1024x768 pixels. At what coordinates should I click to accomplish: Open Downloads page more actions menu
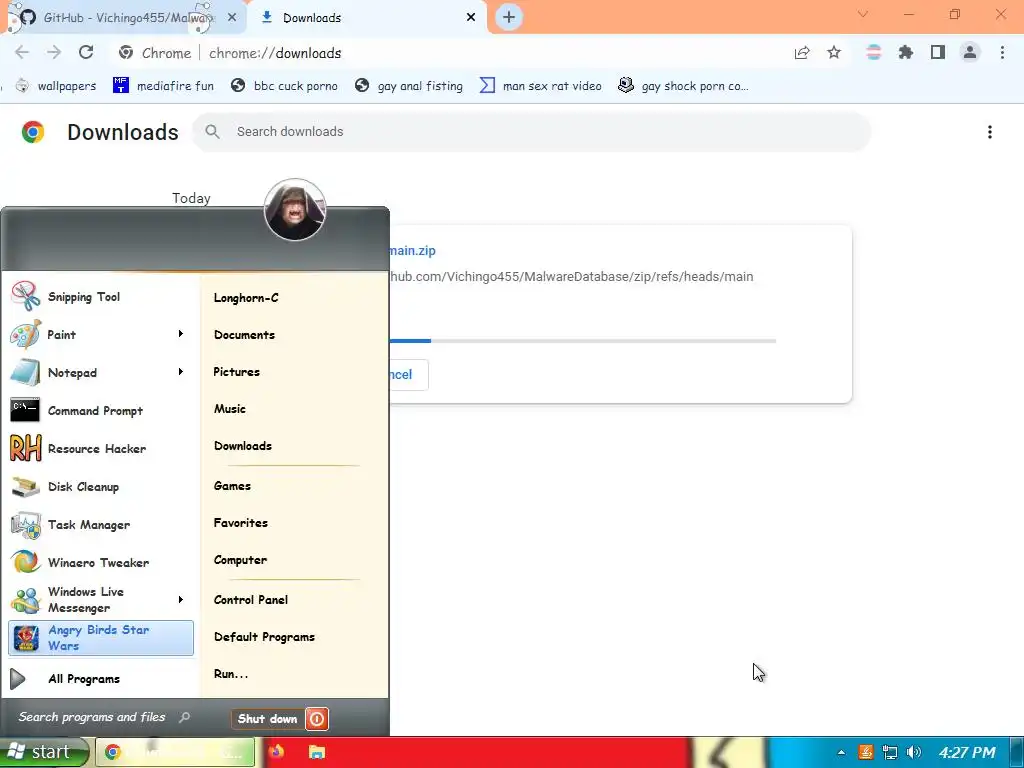pos(990,132)
